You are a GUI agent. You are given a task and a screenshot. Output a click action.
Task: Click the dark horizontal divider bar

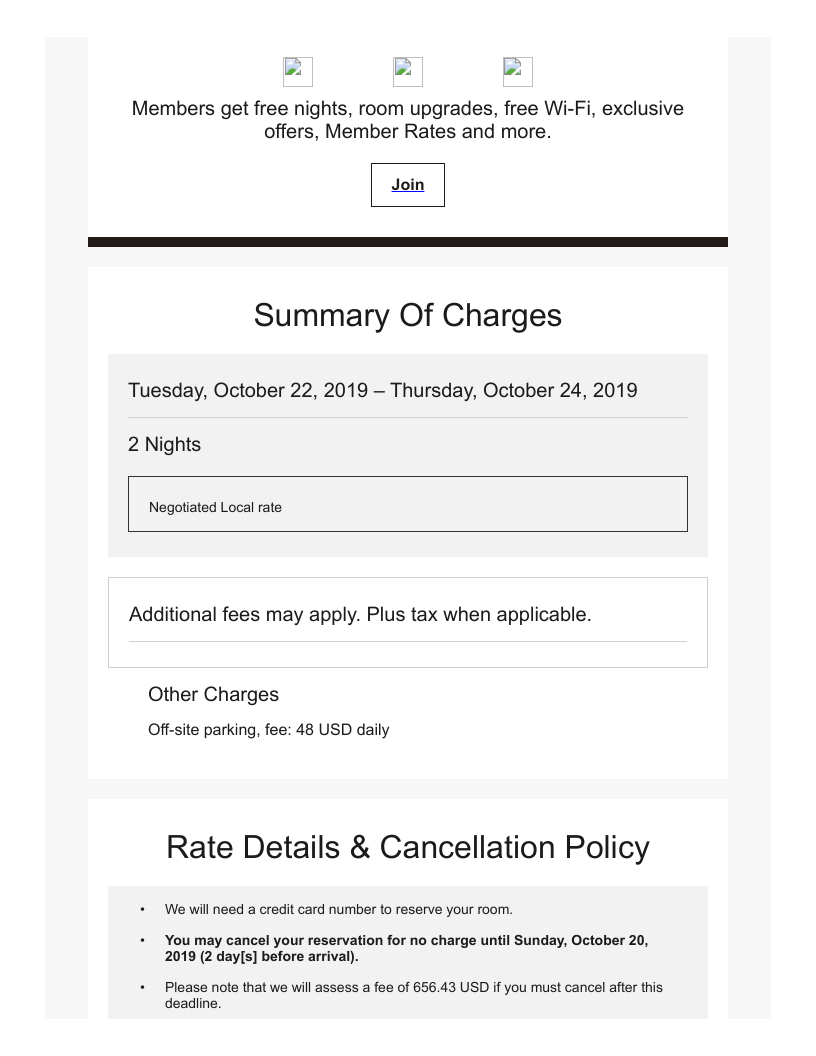point(407,242)
